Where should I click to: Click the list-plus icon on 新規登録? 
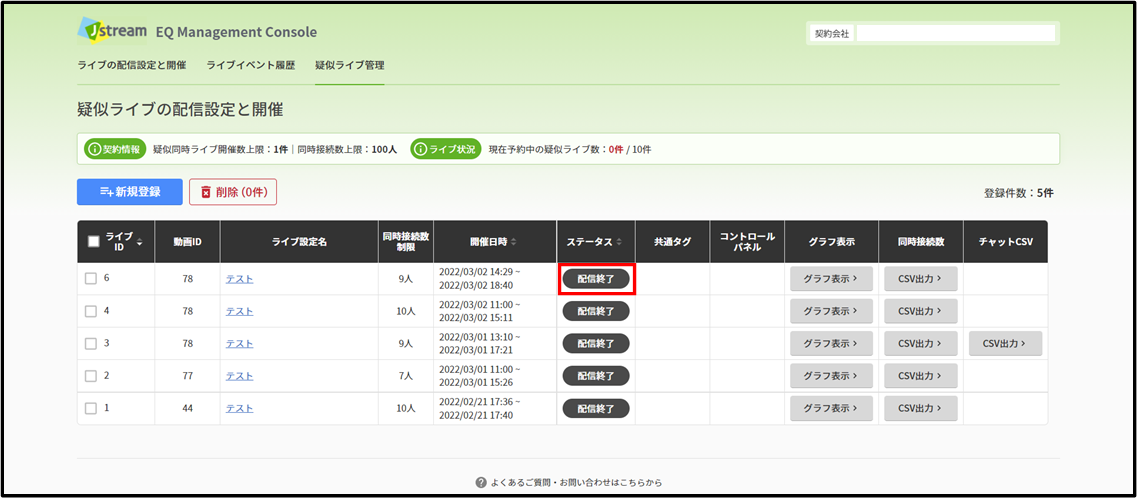point(107,192)
